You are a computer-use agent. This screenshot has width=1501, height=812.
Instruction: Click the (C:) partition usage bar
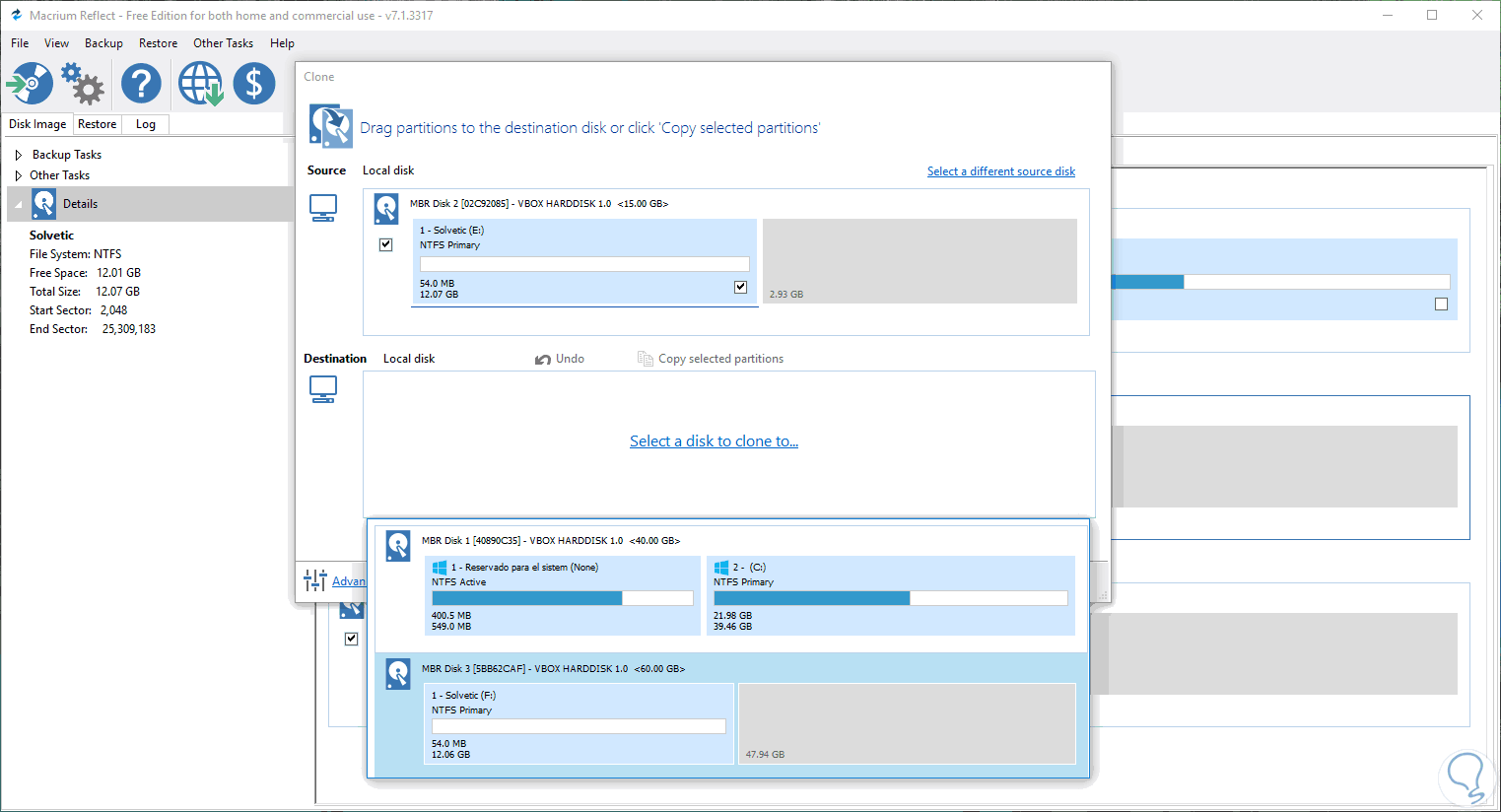891,598
